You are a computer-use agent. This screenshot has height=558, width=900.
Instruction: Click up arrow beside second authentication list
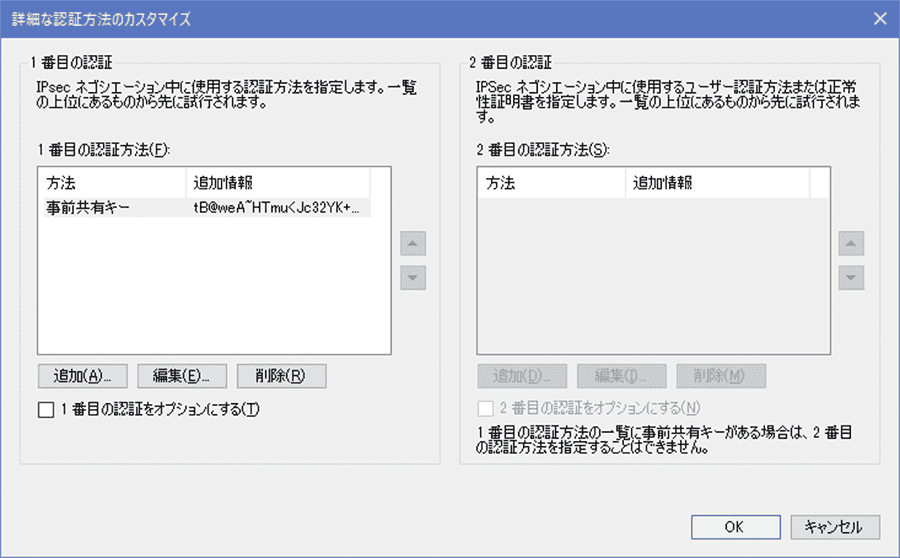(851, 243)
